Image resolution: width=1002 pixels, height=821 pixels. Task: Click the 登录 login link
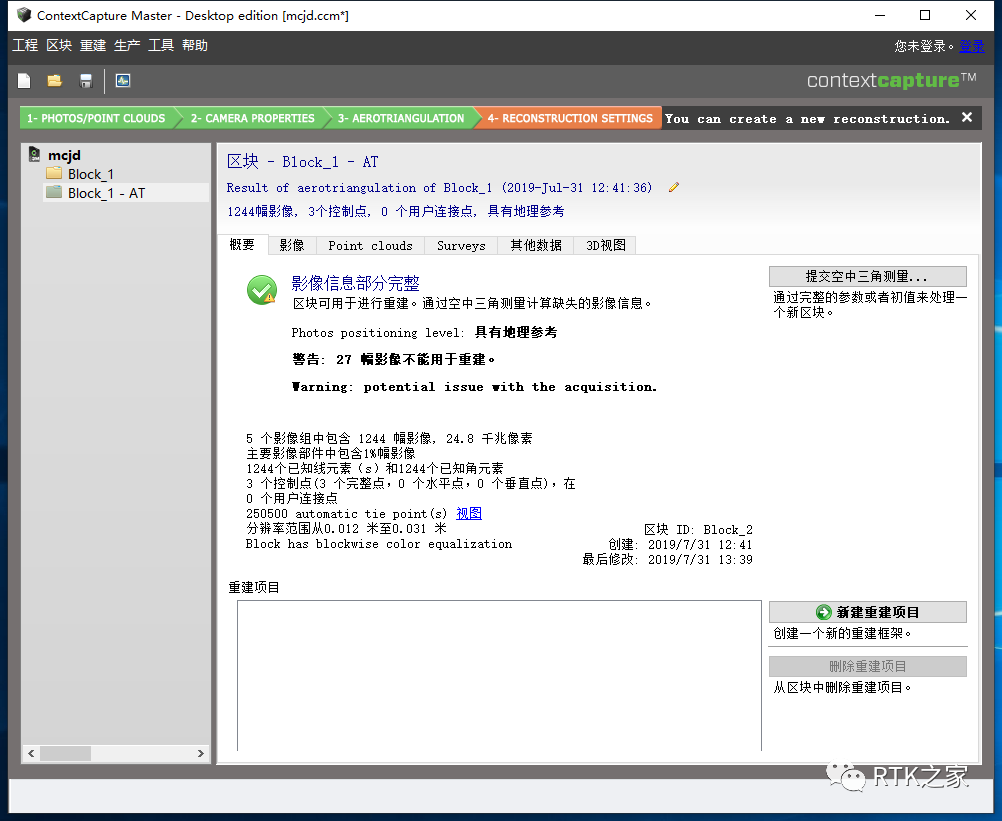[972, 46]
